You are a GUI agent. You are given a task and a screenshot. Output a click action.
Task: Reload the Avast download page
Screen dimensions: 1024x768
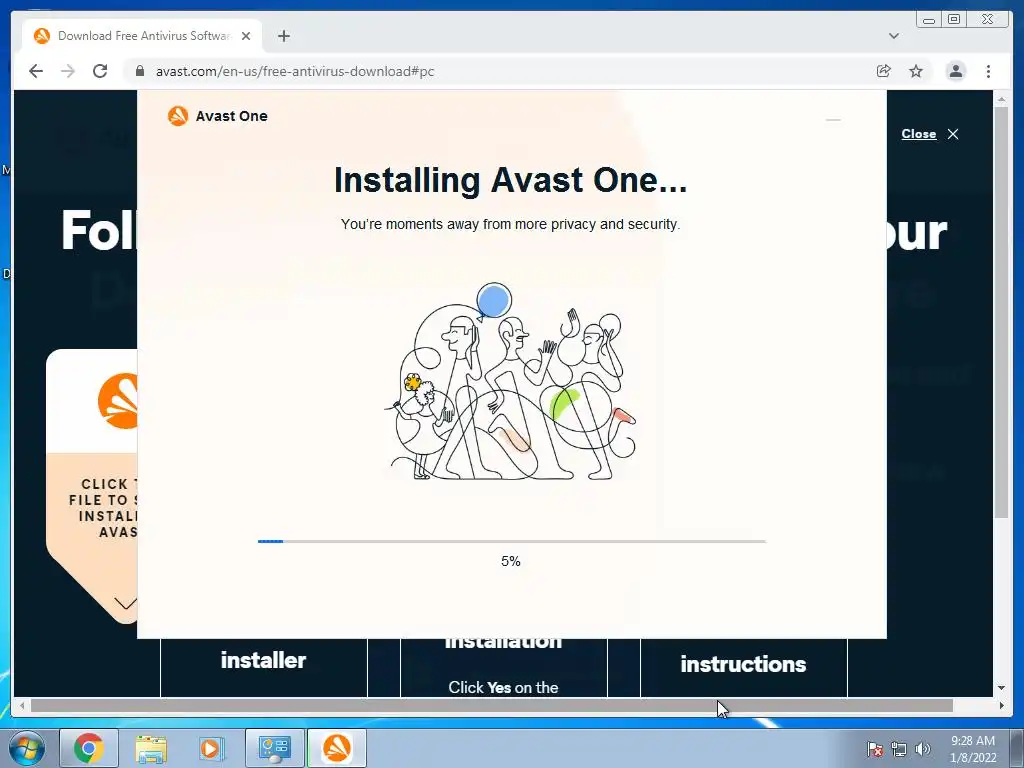point(100,71)
